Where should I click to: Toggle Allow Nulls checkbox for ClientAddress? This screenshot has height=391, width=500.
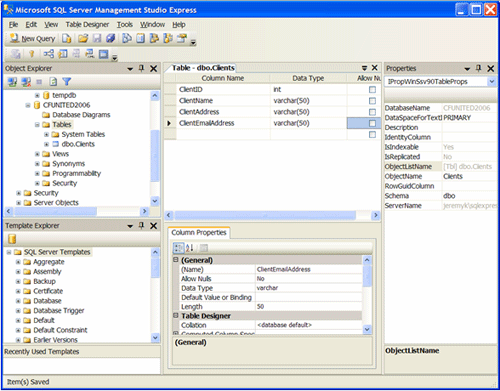point(372,112)
